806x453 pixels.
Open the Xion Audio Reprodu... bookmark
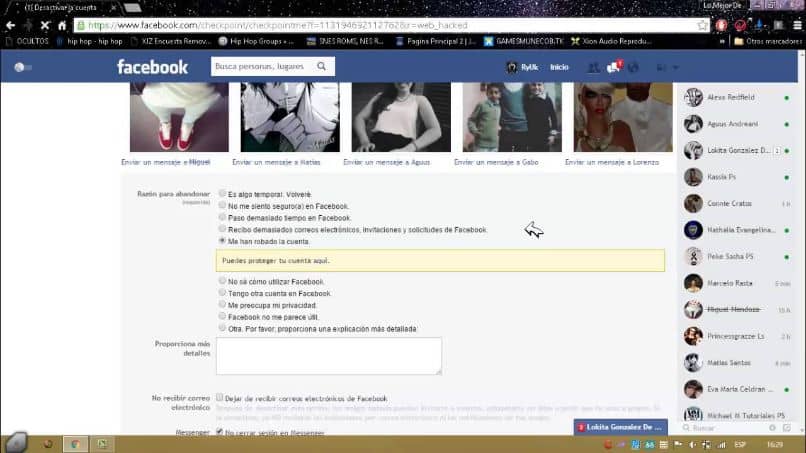point(611,41)
